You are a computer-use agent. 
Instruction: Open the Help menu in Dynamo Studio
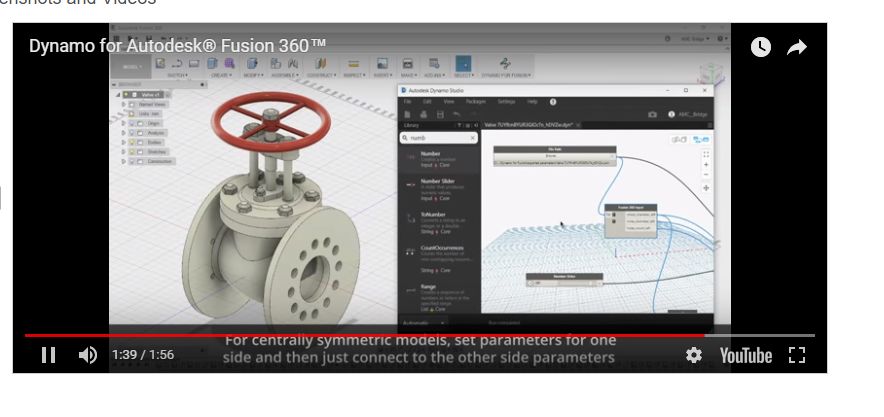click(532, 102)
